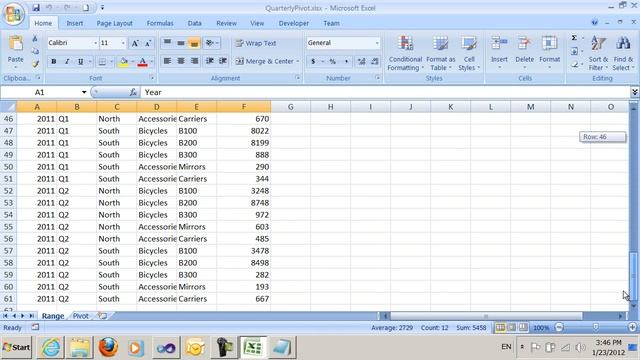Click Decrease Decimal icon
The image size is (640, 360).
point(374,62)
